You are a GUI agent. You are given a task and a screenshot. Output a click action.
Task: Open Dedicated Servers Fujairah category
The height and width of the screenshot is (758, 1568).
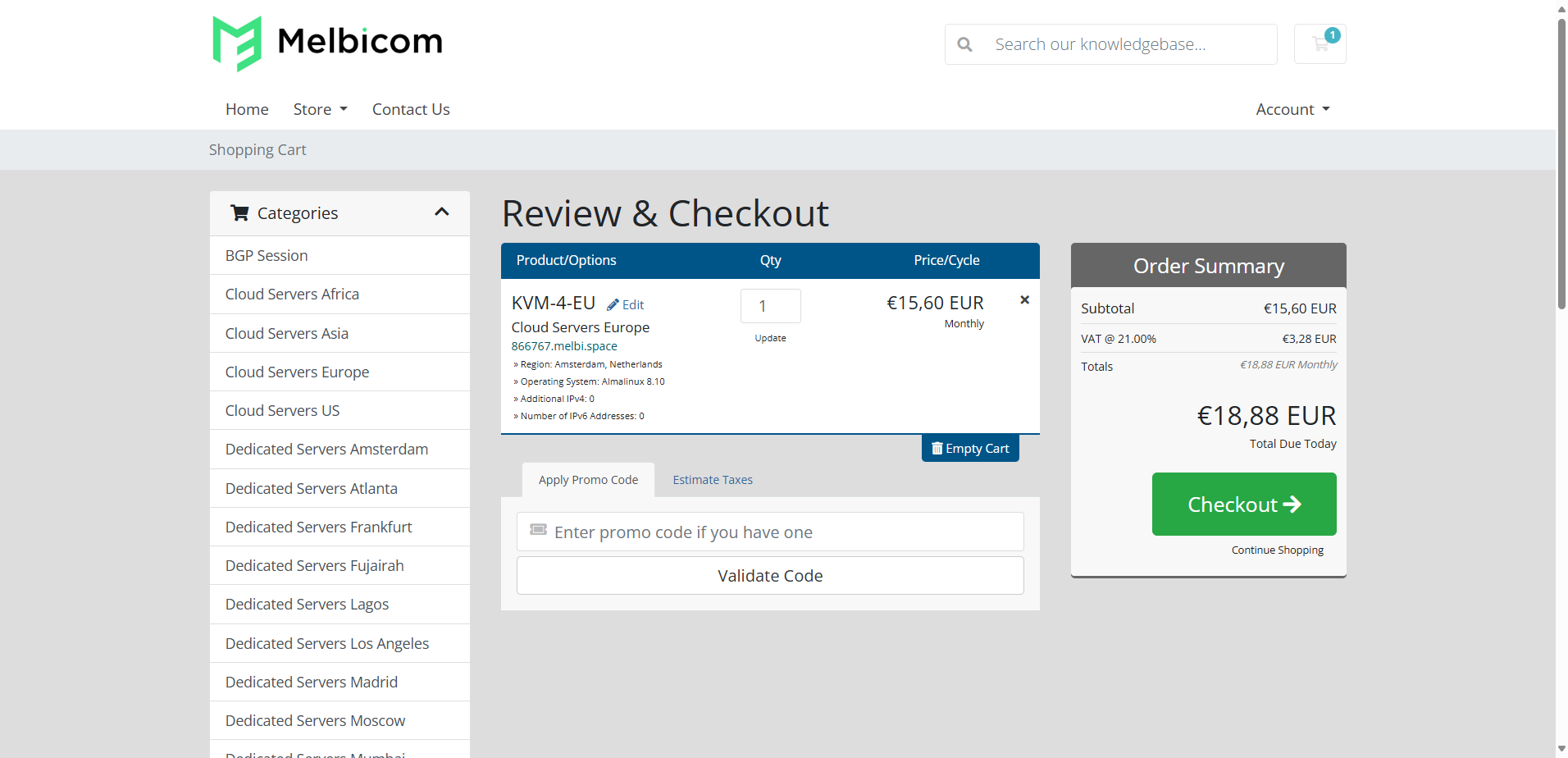[340, 565]
